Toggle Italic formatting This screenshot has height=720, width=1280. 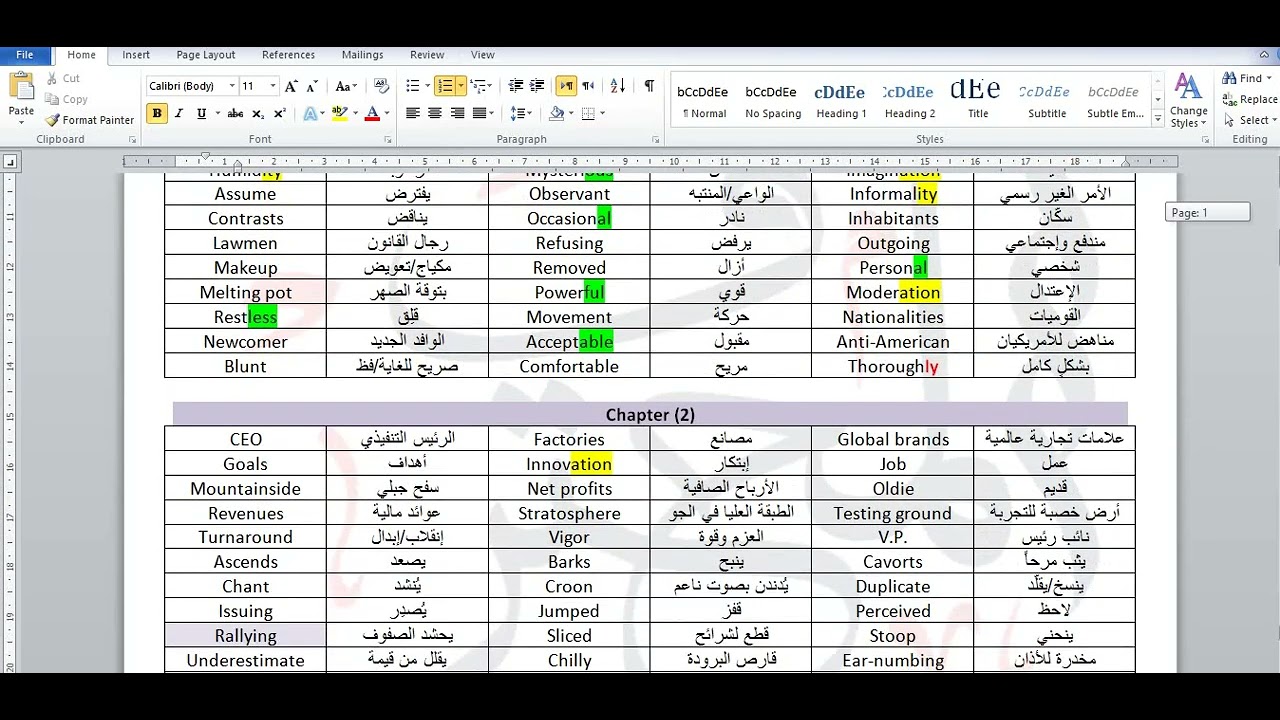click(x=179, y=114)
